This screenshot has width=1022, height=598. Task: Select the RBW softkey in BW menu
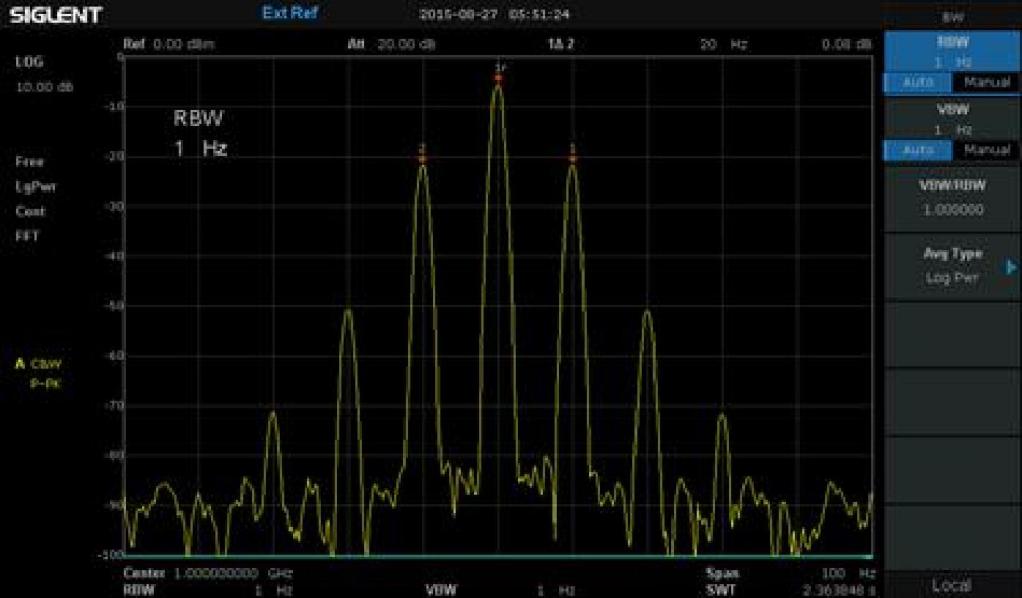click(952, 52)
